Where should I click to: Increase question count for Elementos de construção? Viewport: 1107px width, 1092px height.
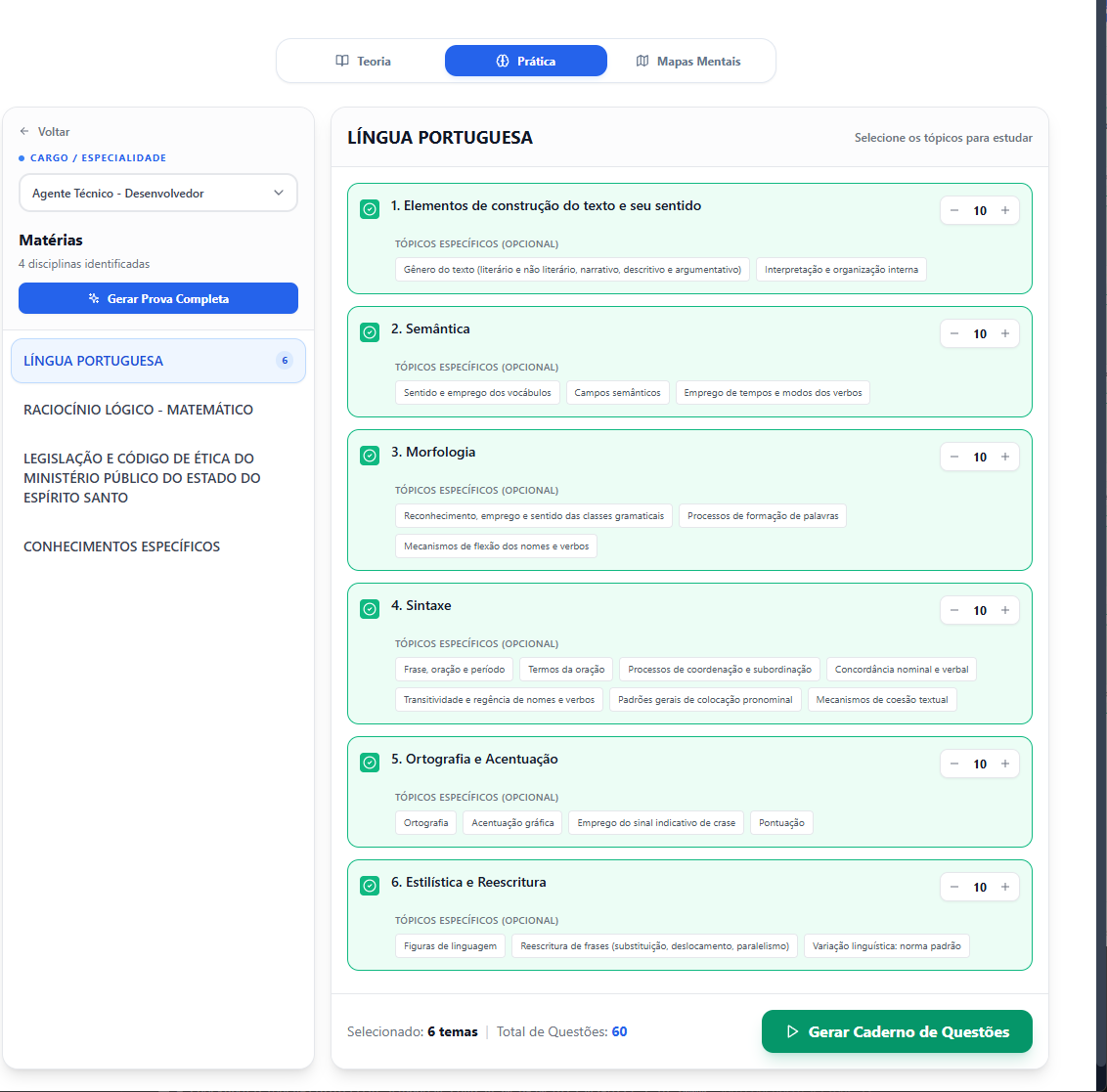(x=1005, y=210)
